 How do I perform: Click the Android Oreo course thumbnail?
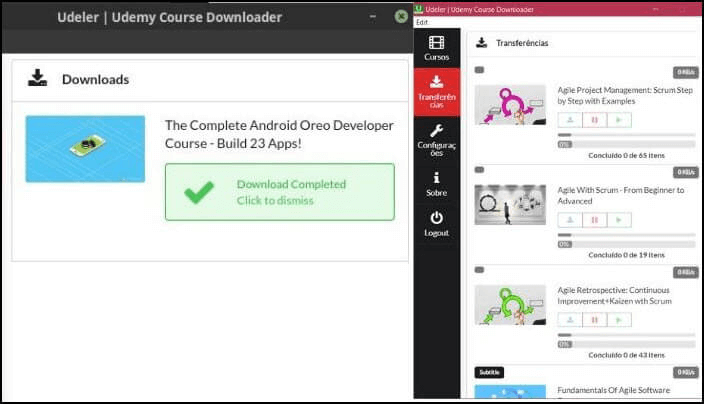[85, 149]
